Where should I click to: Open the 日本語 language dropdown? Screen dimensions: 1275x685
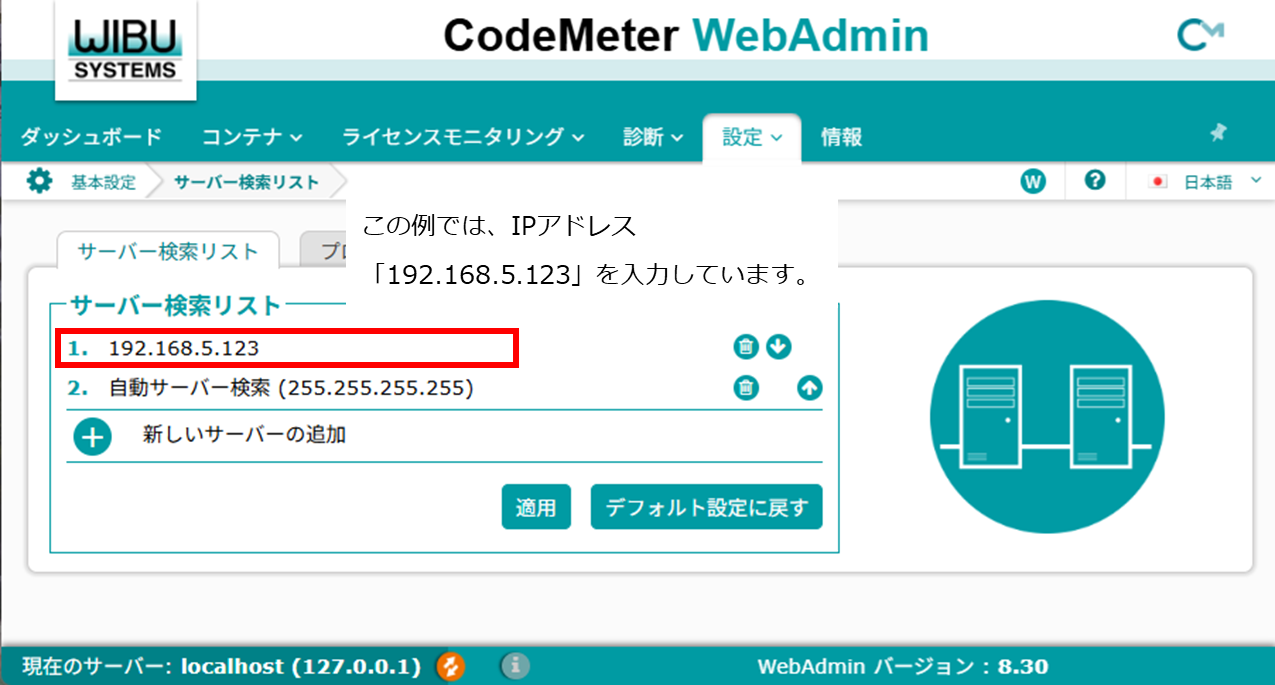[1207, 182]
